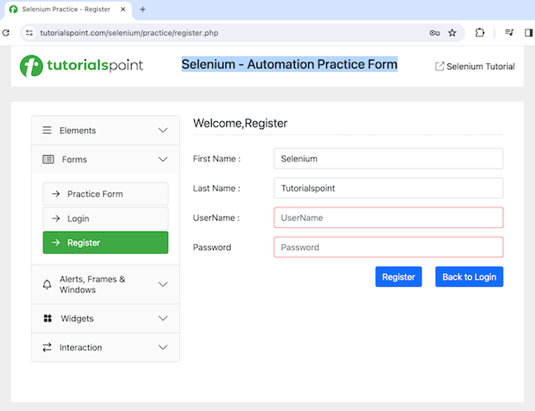
Task: Open site information icon in address bar
Action: (x=29, y=33)
